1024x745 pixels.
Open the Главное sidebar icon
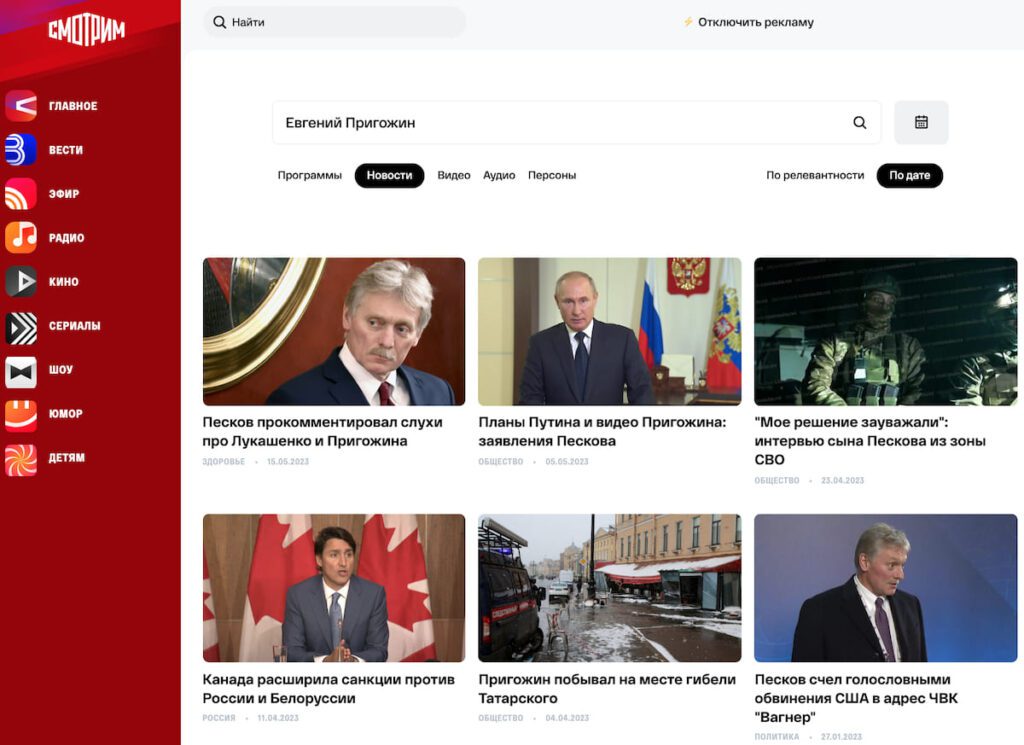(21, 106)
